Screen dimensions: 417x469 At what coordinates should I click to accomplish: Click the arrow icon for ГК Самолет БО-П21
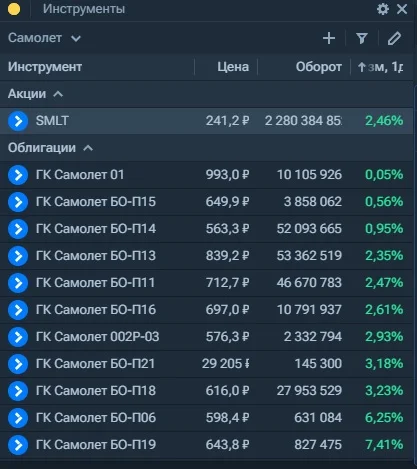pyautogui.click(x=18, y=364)
